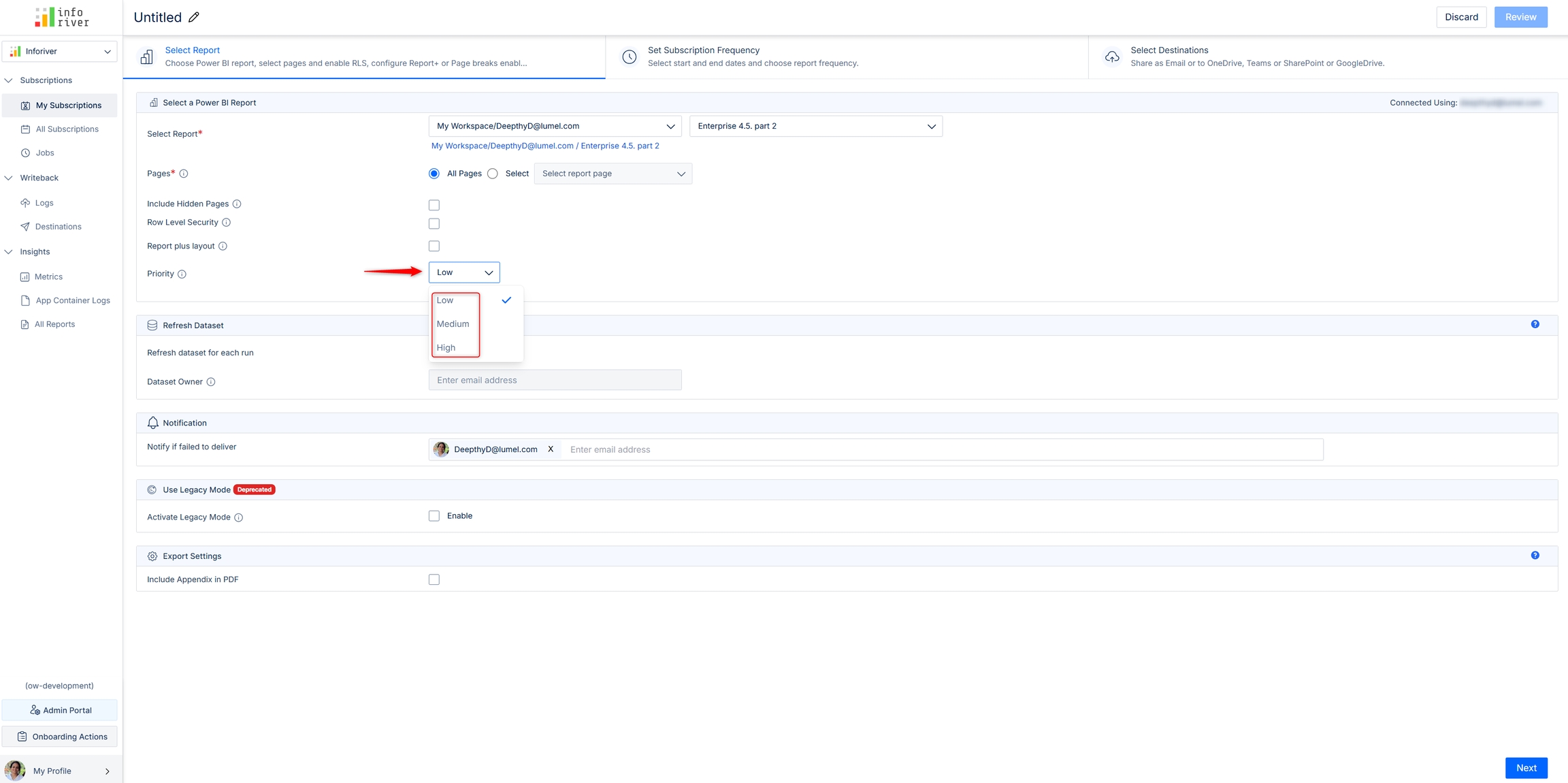Viewport: 1568px width, 783px height.
Task: Click the Activate Legacy Mode info icon
Action: coord(239,517)
